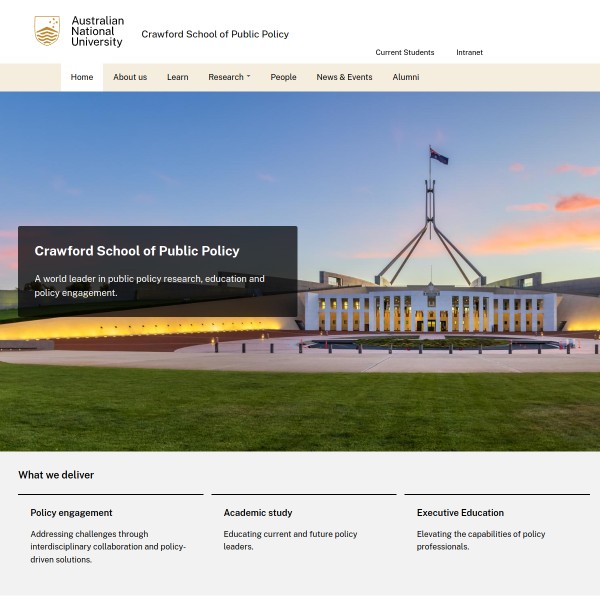Open the Crawford School of Public Policy title link
This screenshot has width=600, height=600.
[x=215, y=34]
